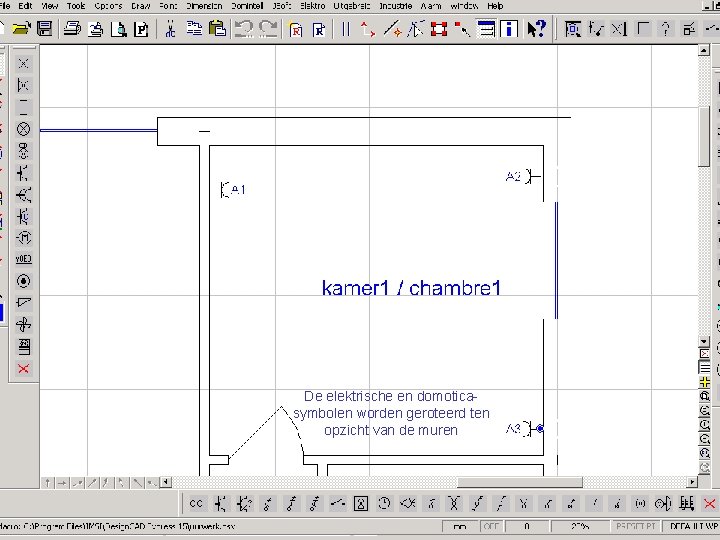Click the Save floppy disk icon
Screen dimensions: 720x540
[x=45, y=29]
